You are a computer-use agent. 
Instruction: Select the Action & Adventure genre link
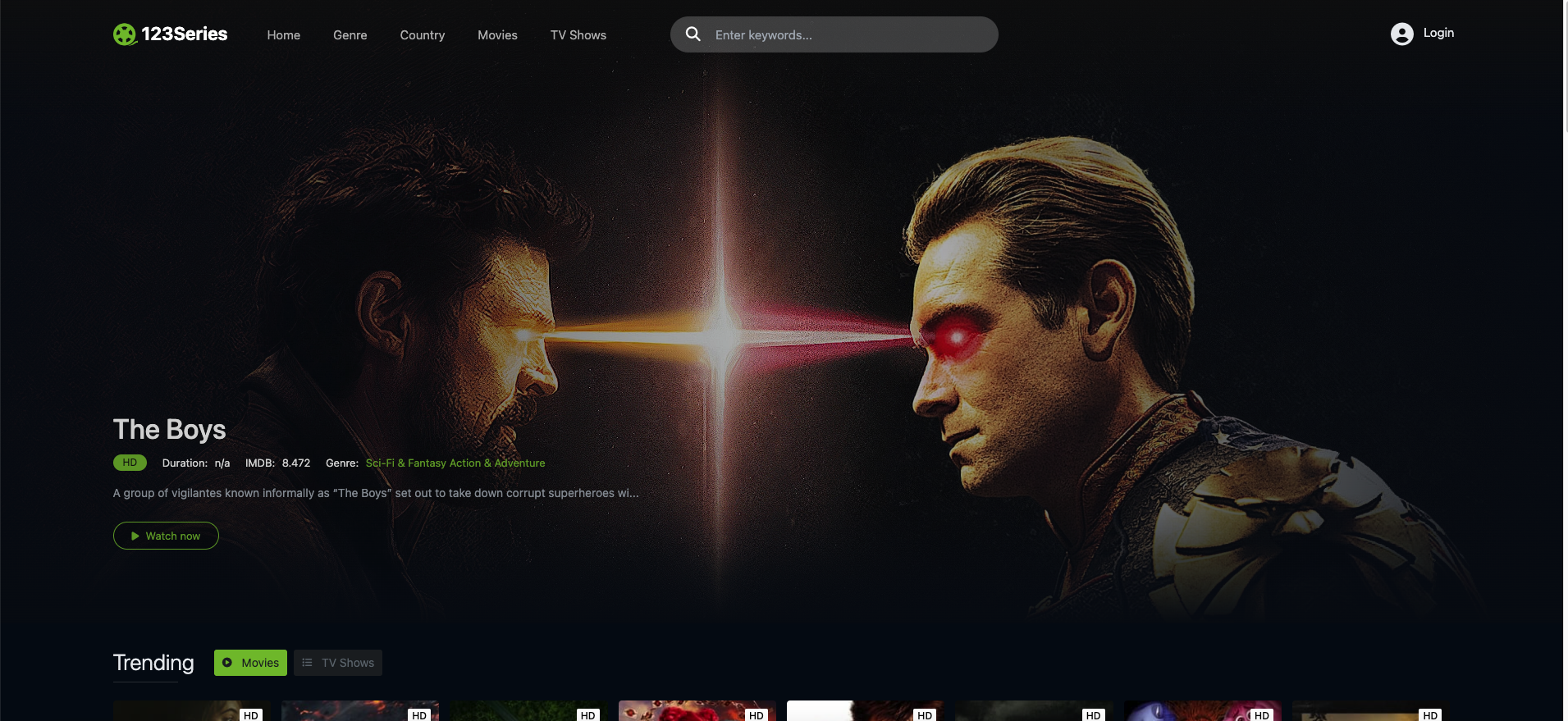(496, 463)
